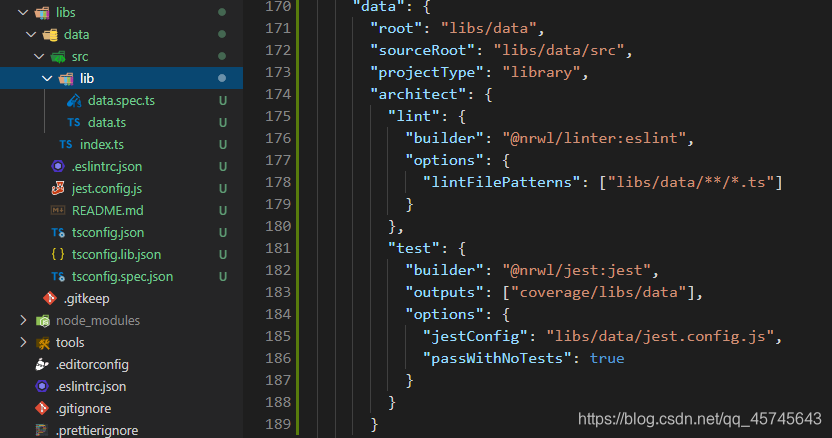Click the true value on line 186
This screenshot has width=832, height=438.
(x=607, y=358)
